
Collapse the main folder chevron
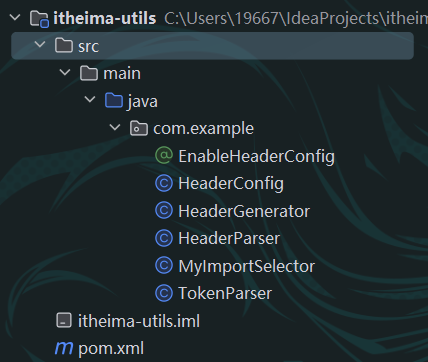(x=65, y=72)
